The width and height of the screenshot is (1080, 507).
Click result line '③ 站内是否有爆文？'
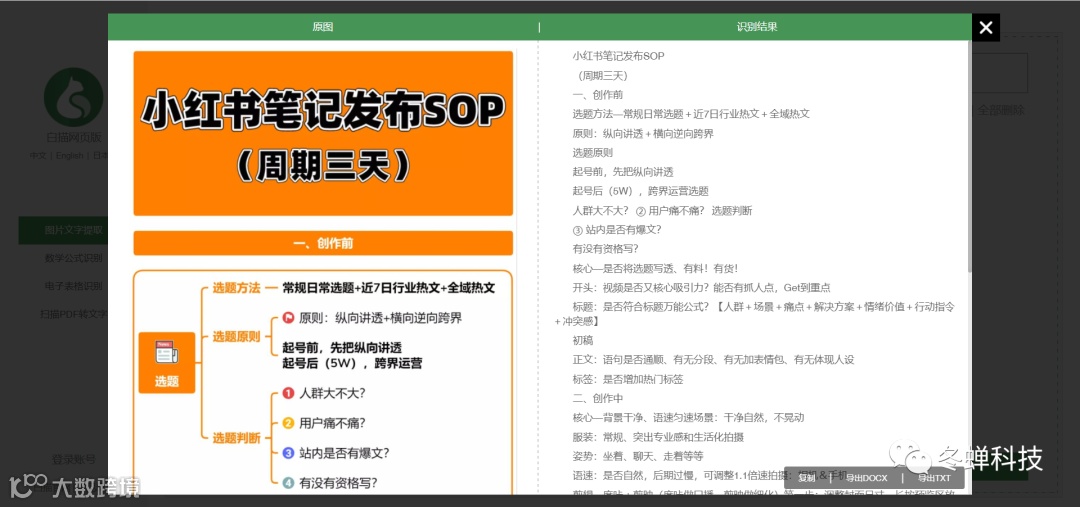pos(616,230)
